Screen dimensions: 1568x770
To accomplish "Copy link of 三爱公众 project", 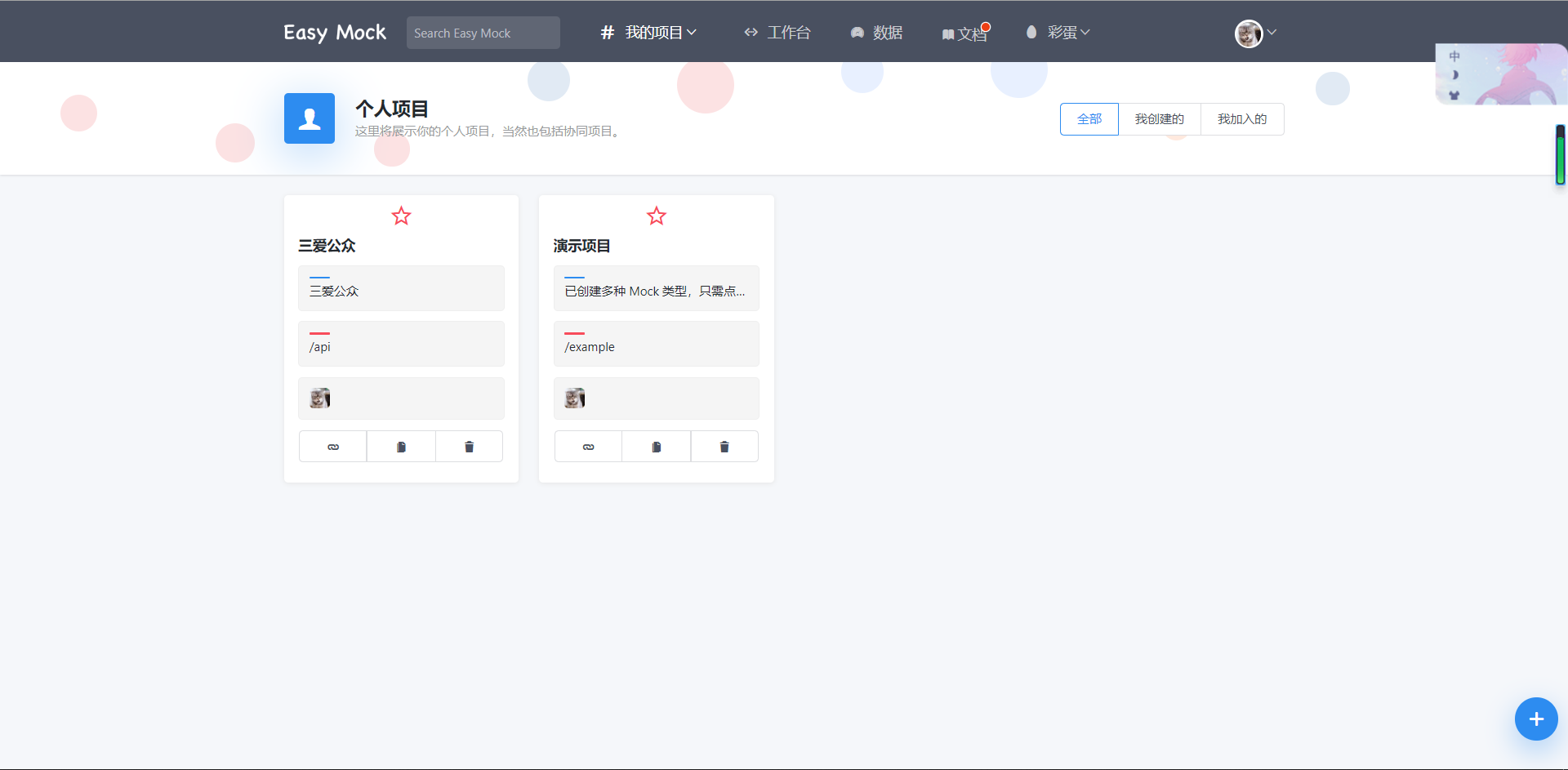I will point(333,447).
